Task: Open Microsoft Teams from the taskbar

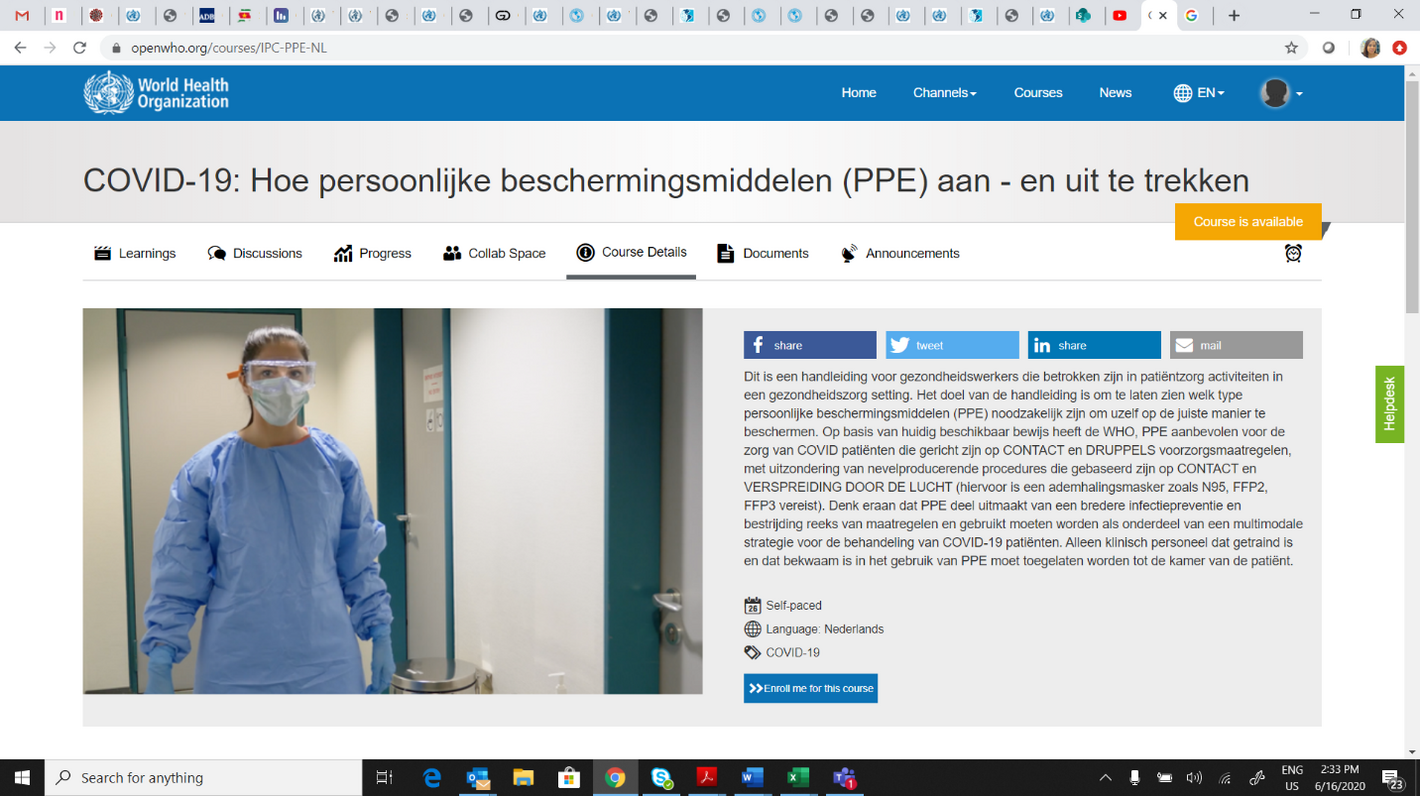Action: 843,777
